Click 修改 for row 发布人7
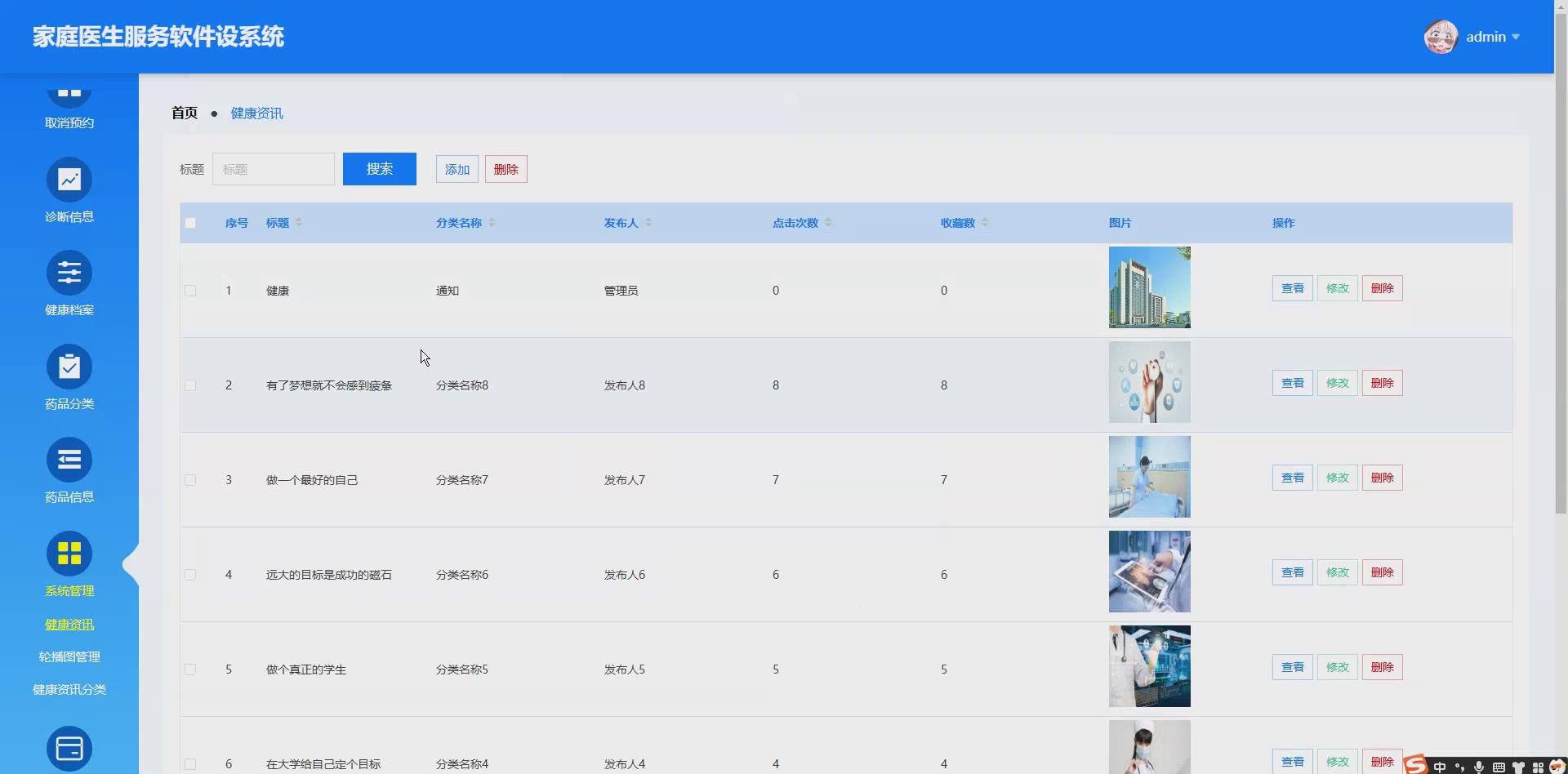The image size is (1568, 774). pos(1338,478)
